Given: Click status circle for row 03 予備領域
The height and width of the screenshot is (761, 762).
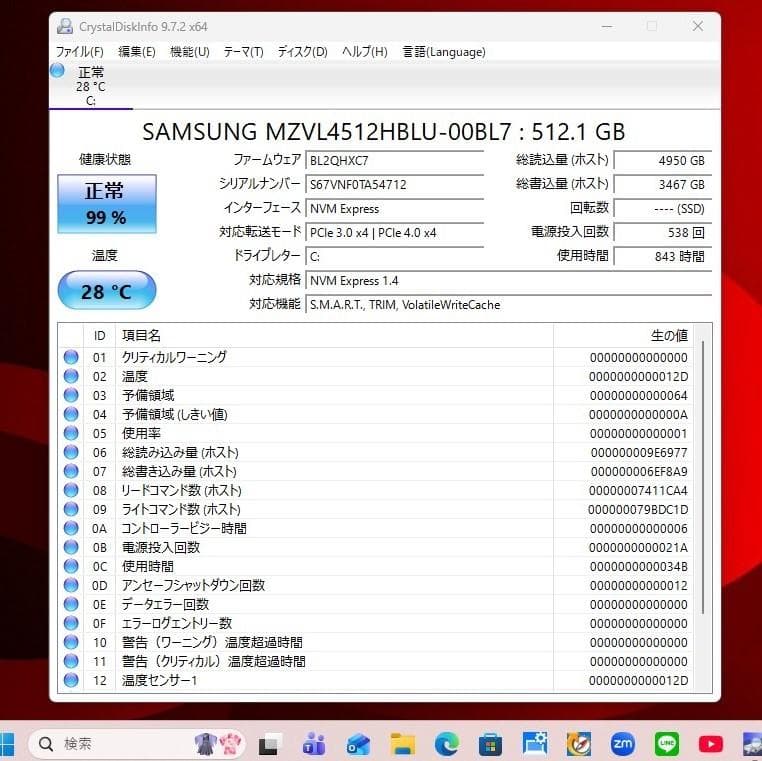Looking at the screenshot, I should 71,395.
